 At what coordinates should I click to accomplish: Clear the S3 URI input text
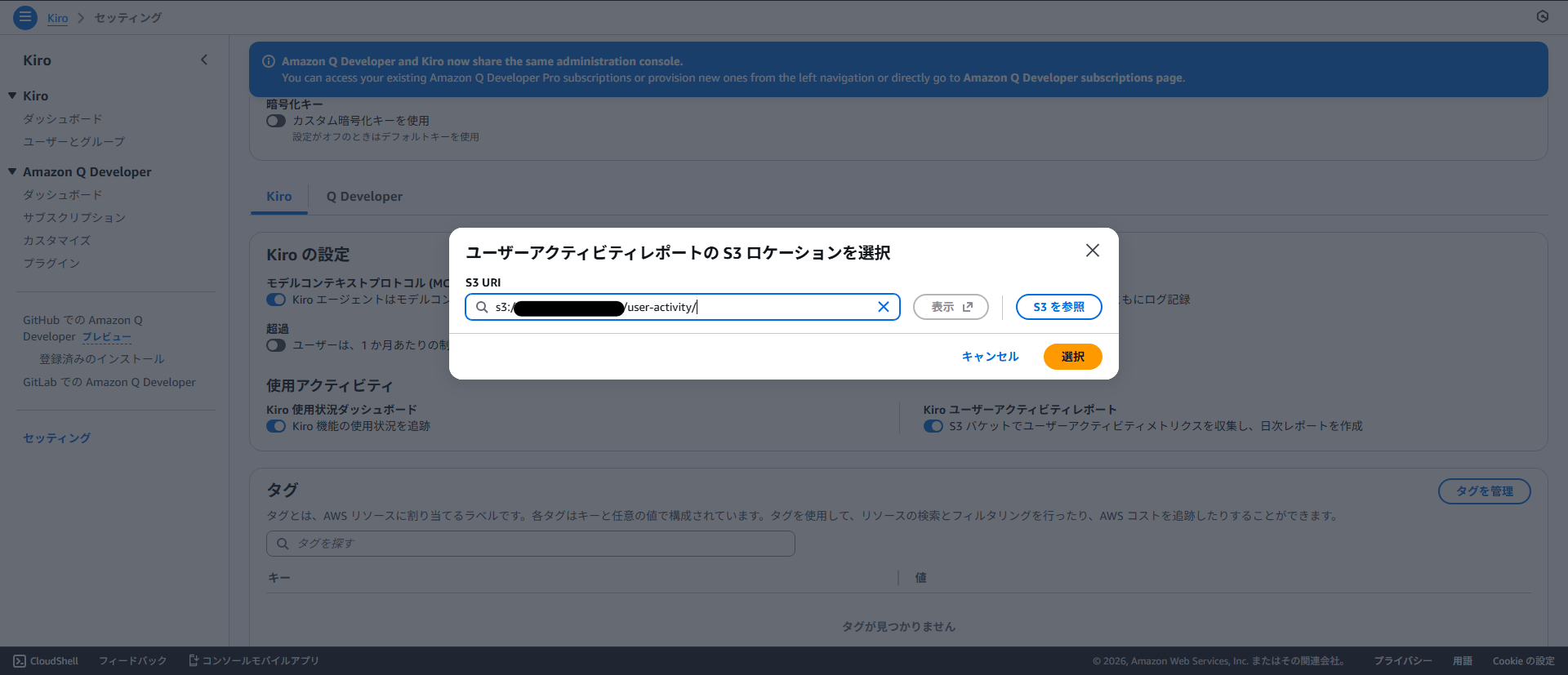883,307
